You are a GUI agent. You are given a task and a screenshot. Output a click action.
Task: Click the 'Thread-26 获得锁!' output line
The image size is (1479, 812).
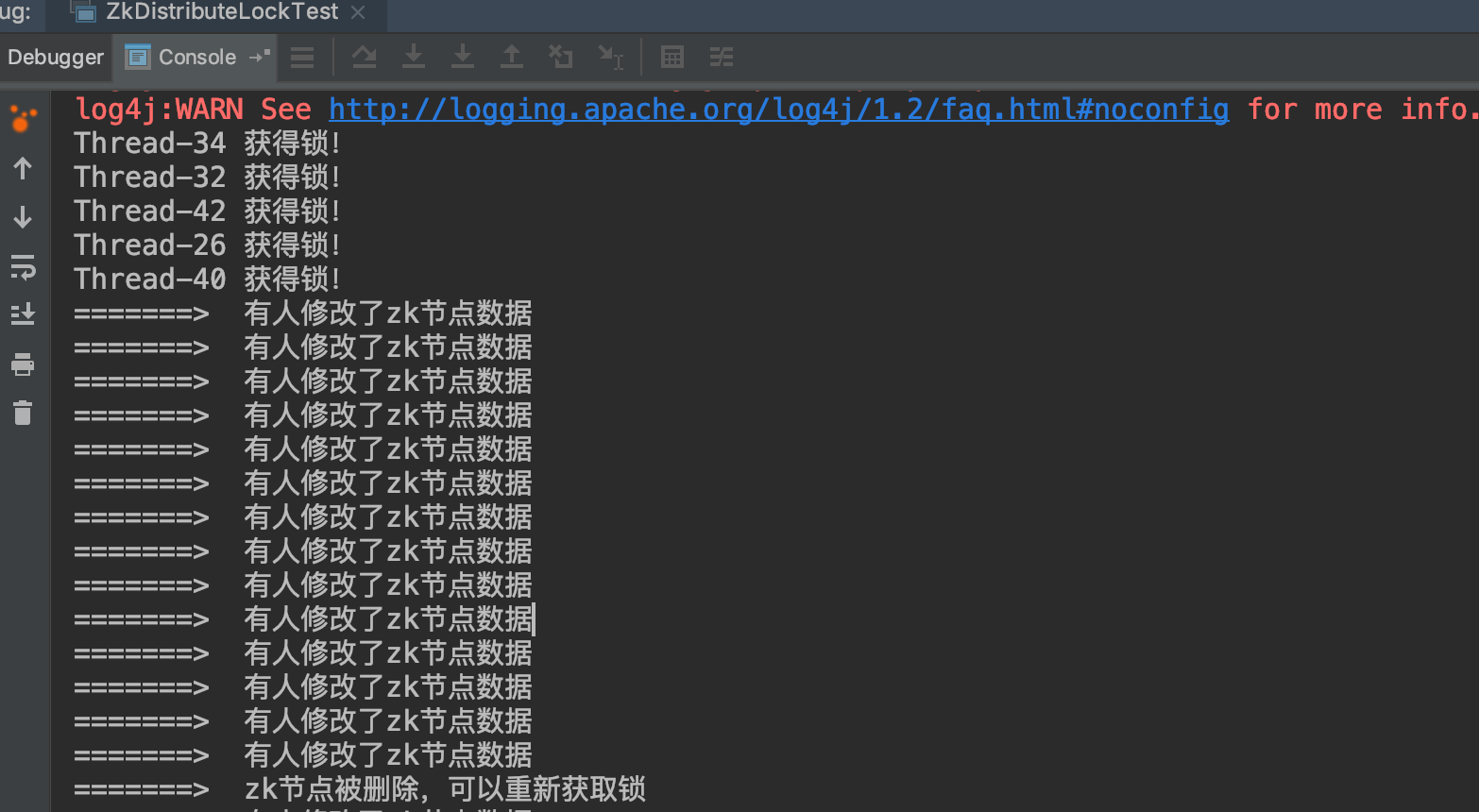207,245
